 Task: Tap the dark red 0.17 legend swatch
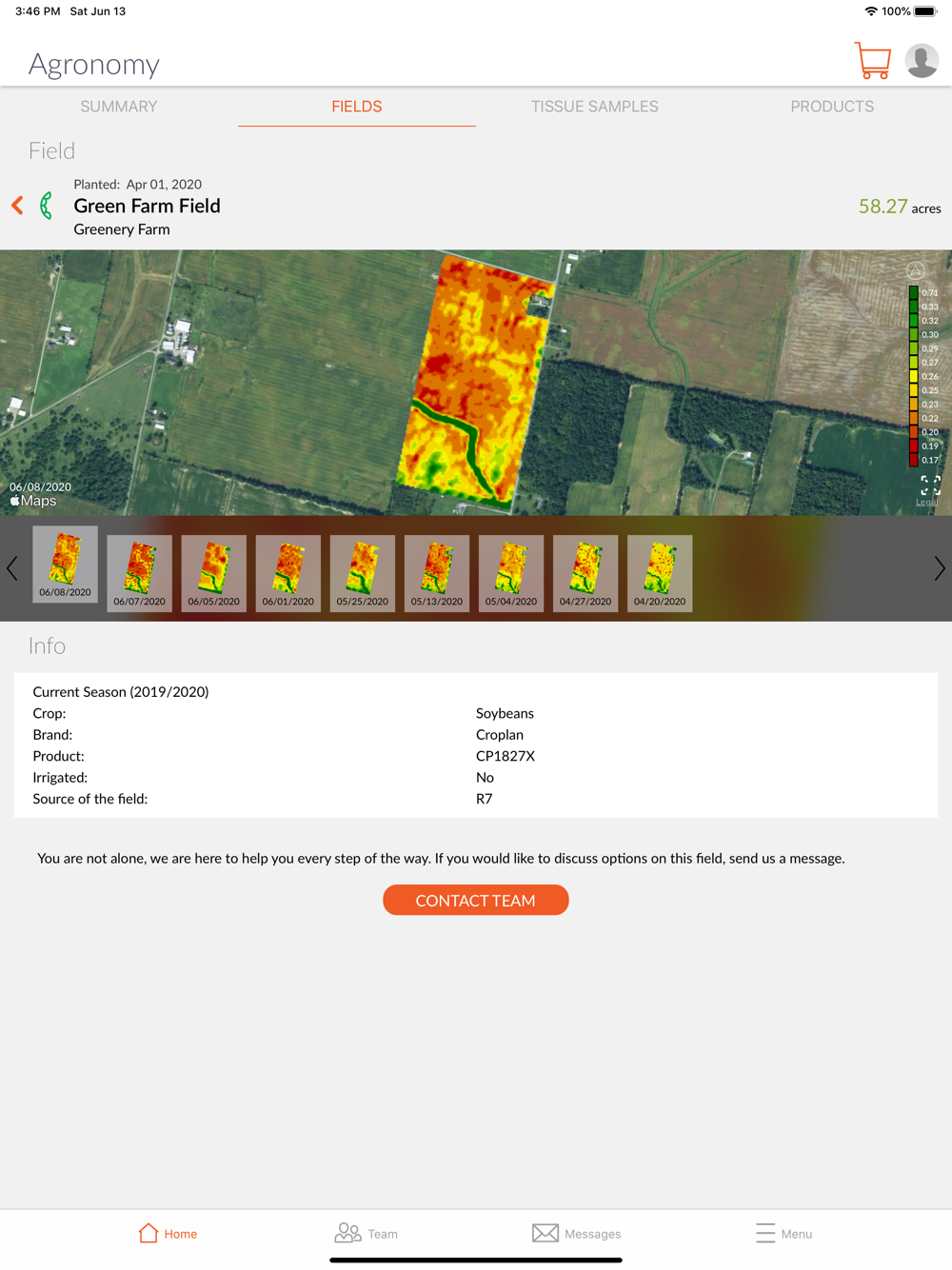coord(914,460)
